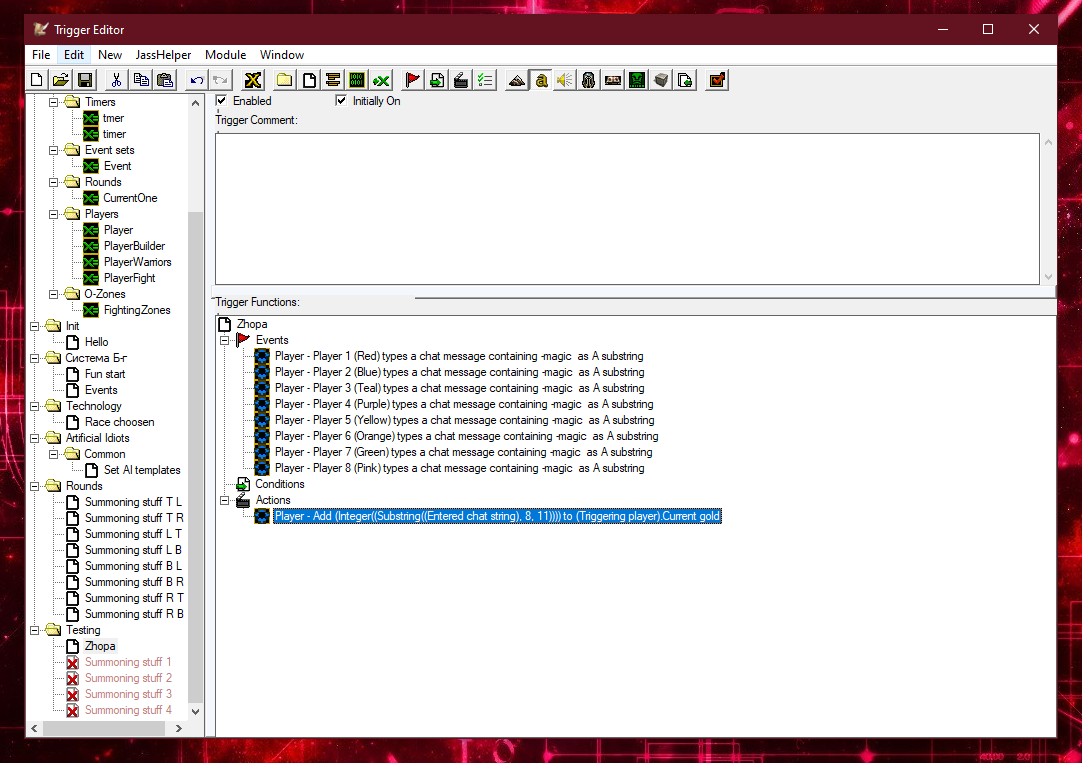Image resolution: width=1082 pixels, height=763 pixels.
Task: Create a new trigger from toolbar
Action: click(x=309, y=80)
